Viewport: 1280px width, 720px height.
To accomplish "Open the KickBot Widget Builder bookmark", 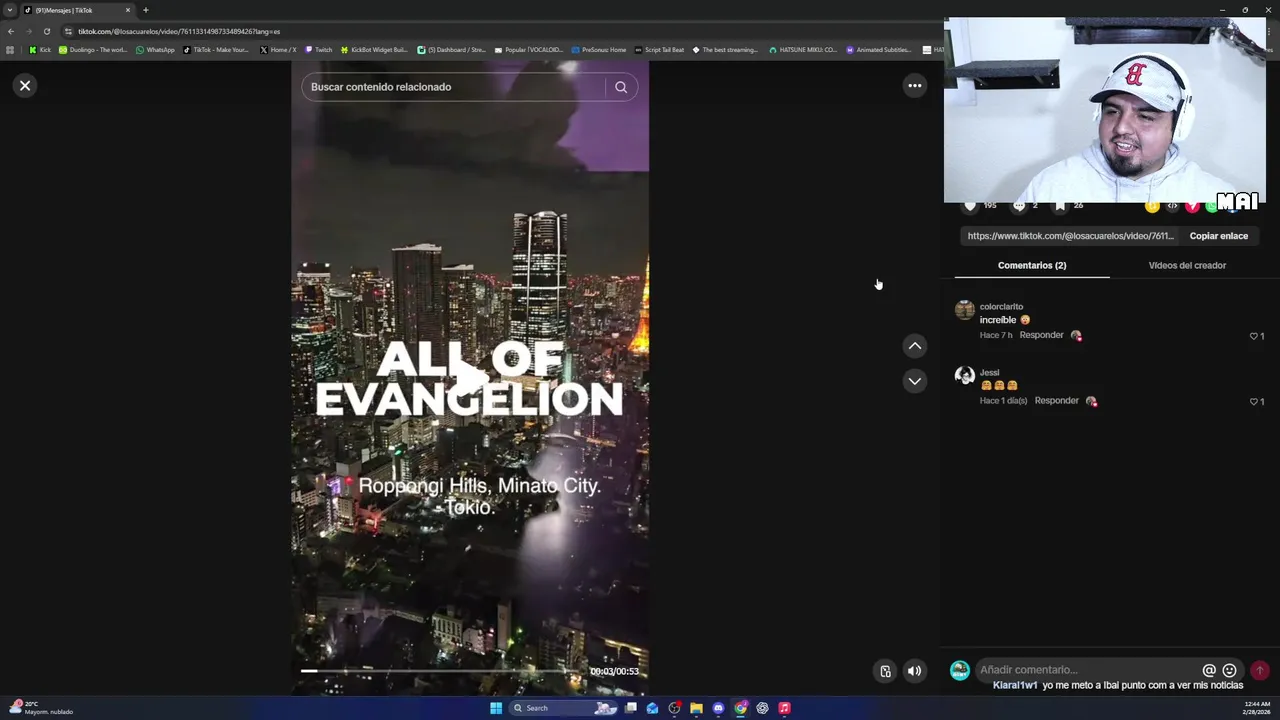I will [x=374, y=49].
